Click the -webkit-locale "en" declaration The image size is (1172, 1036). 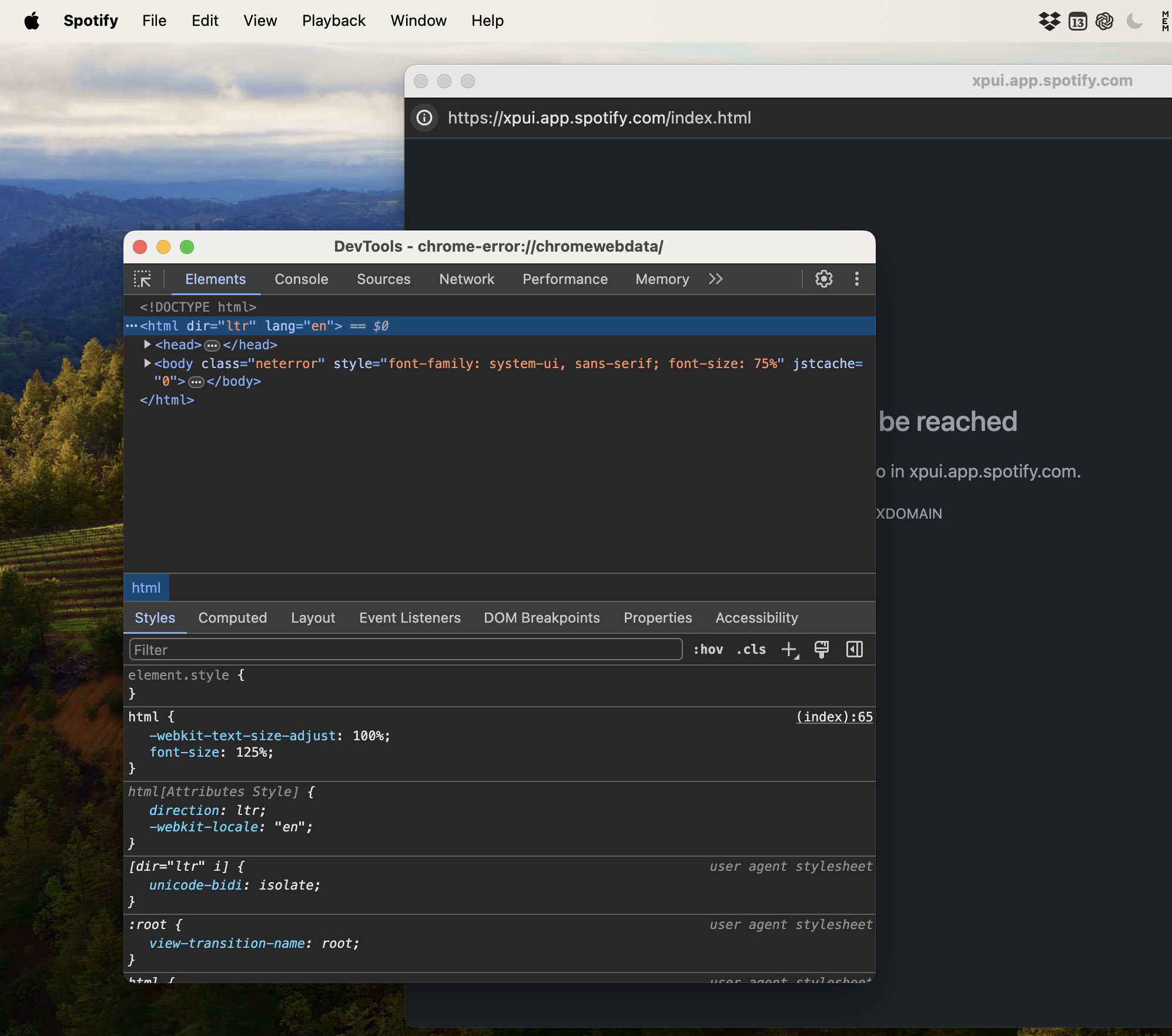231,827
